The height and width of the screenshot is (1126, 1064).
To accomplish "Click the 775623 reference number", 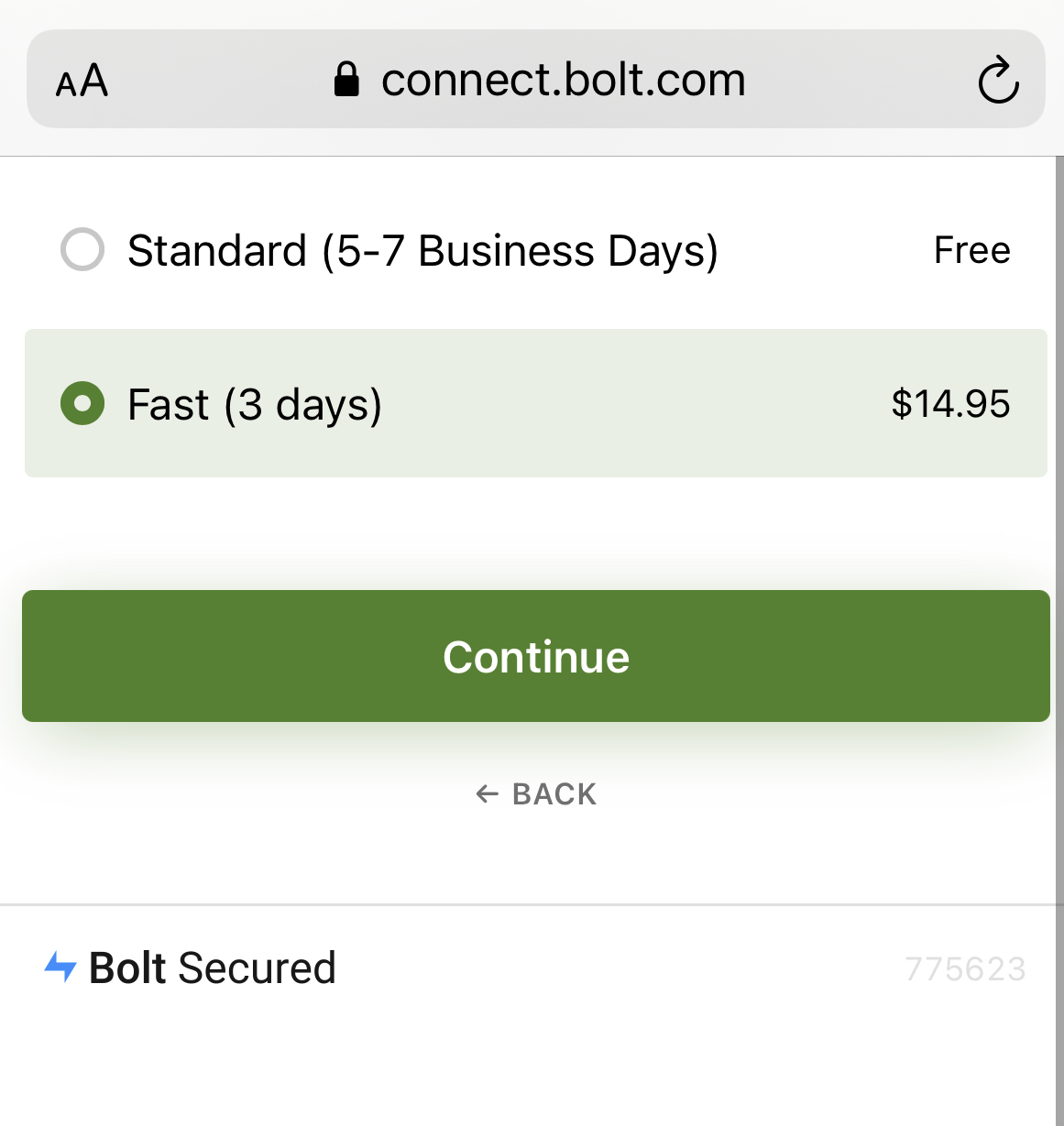I will 965,969.
